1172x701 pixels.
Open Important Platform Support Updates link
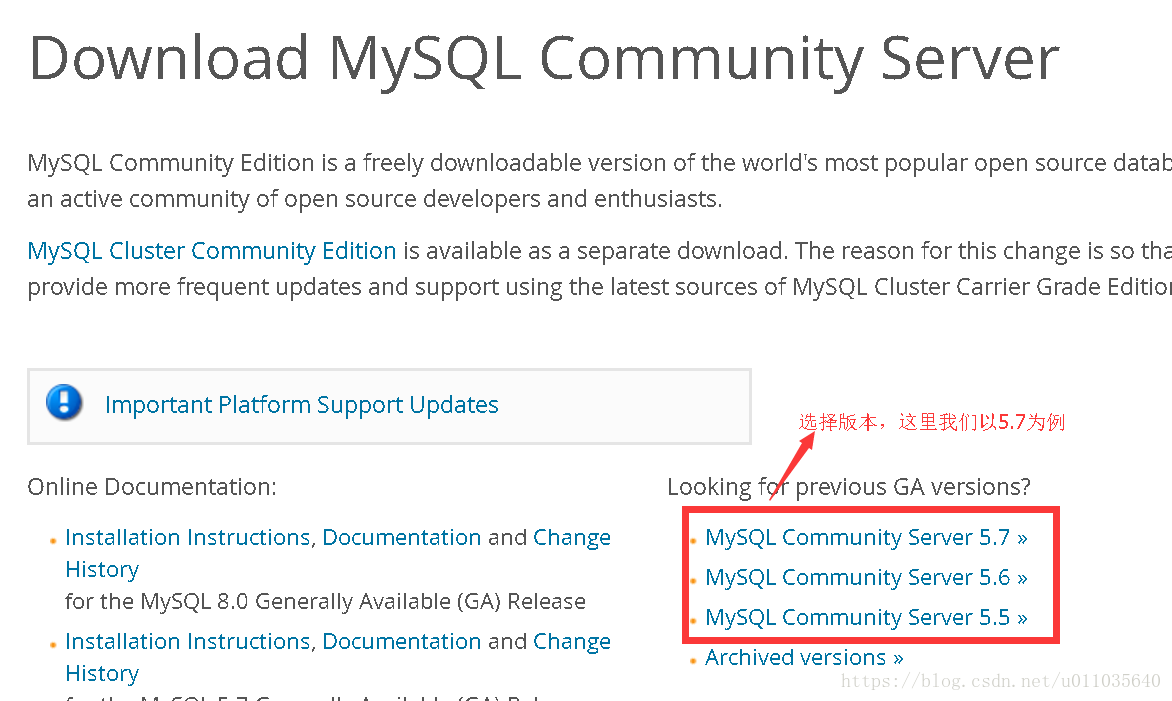pyautogui.click(x=301, y=404)
